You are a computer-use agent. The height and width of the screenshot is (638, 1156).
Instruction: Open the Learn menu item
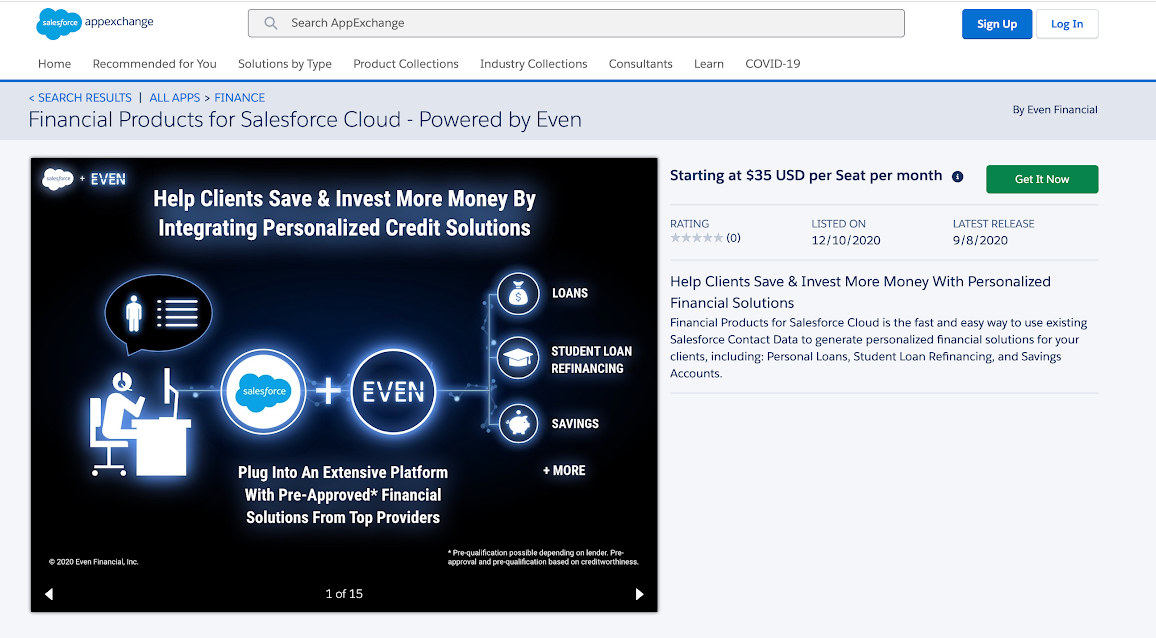click(x=708, y=63)
